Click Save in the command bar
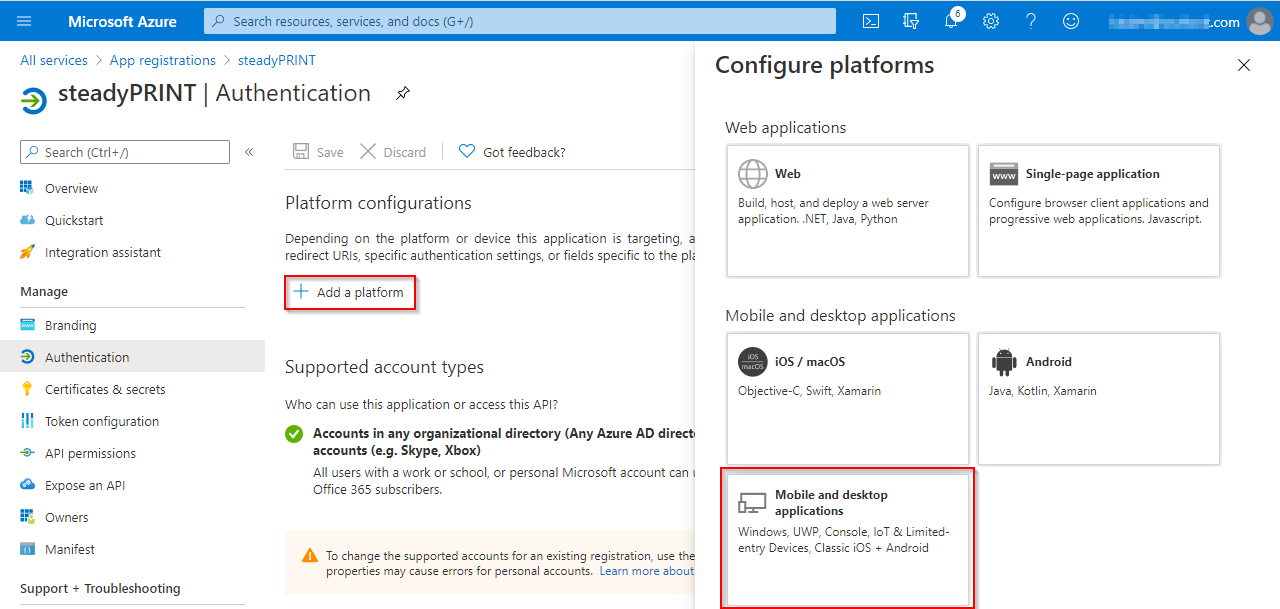The image size is (1280, 609). click(x=318, y=152)
